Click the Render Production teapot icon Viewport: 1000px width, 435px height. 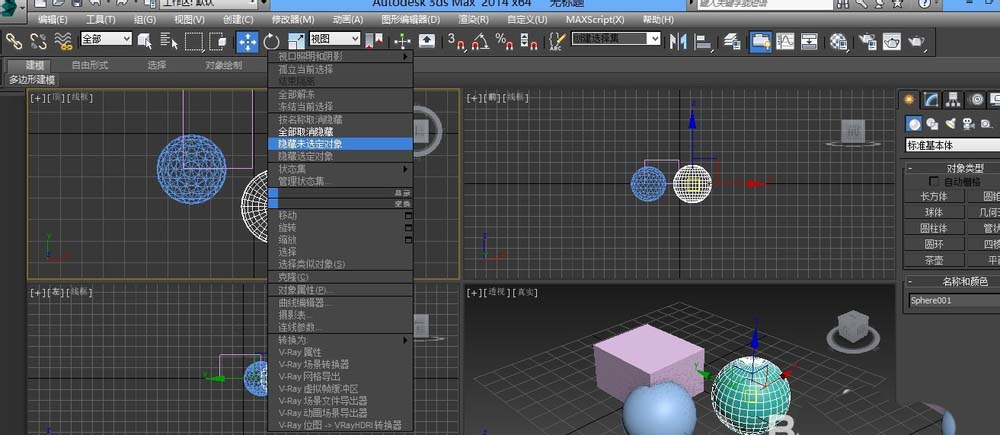916,41
